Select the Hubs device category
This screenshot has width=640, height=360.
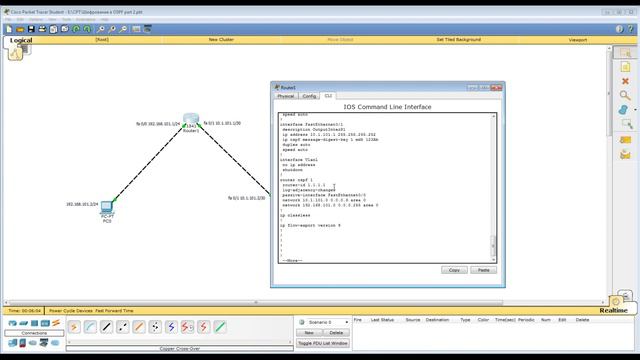point(34,323)
